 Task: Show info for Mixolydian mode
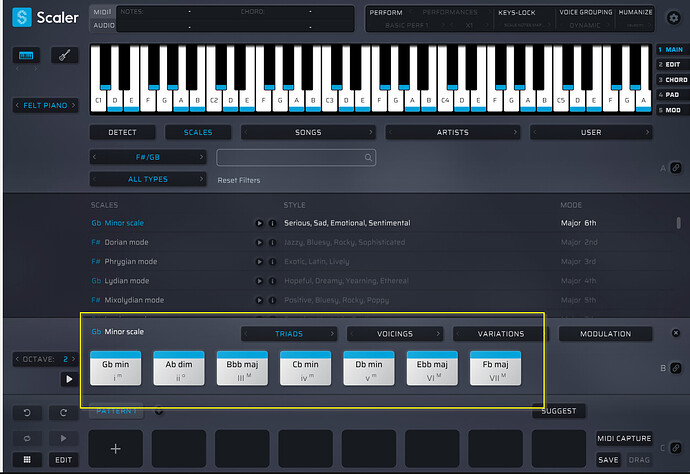tap(272, 300)
